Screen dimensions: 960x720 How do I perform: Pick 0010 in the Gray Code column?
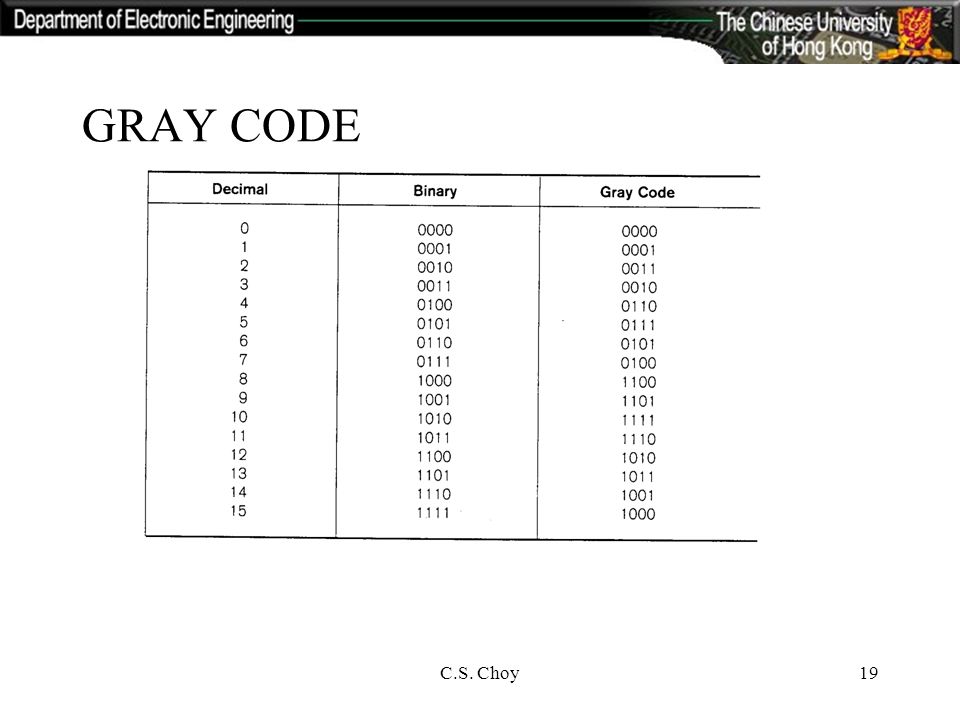pyautogui.click(x=639, y=288)
